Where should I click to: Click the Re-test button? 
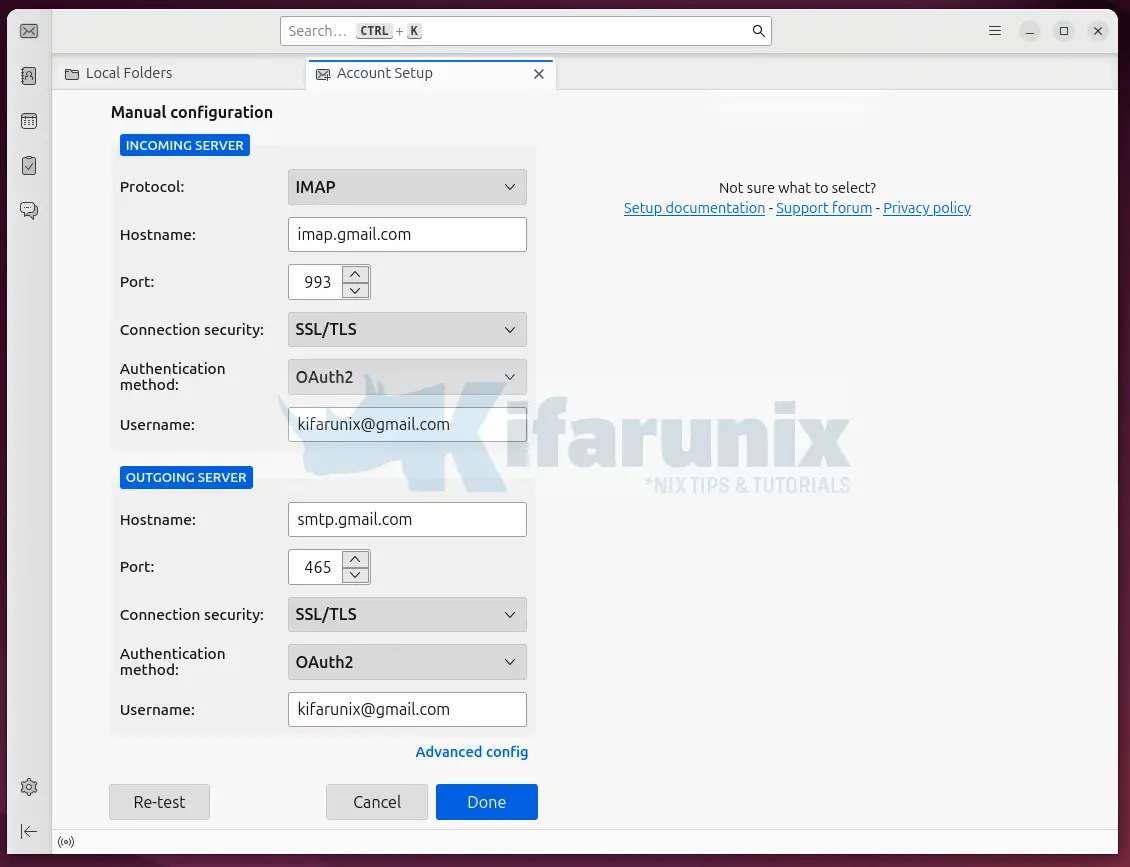pyautogui.click(x=160, y=802)
